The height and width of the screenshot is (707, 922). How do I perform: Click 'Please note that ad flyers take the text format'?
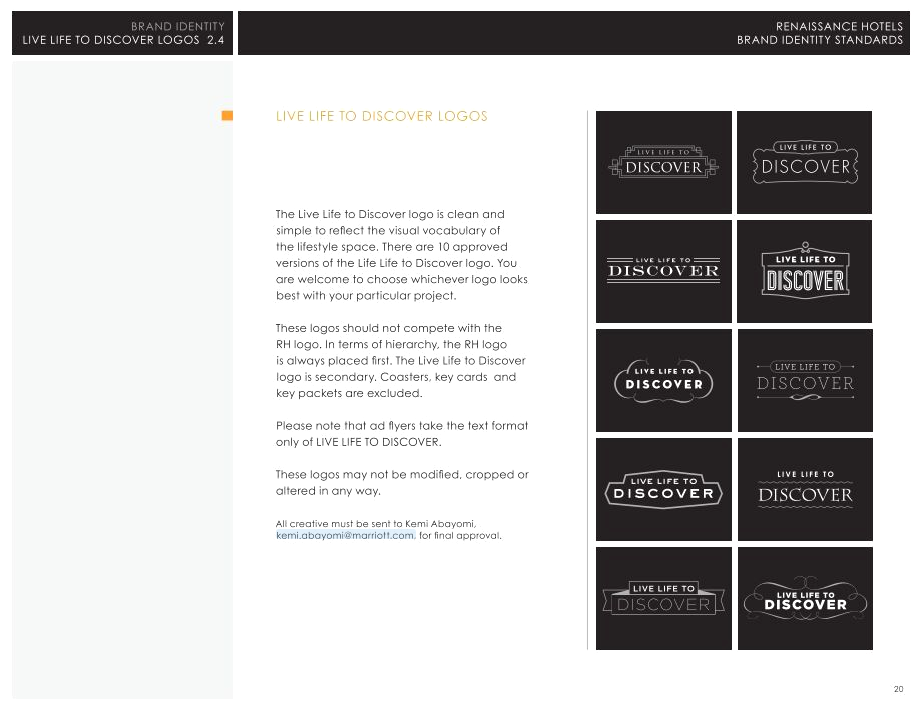(x=402, y=425)
